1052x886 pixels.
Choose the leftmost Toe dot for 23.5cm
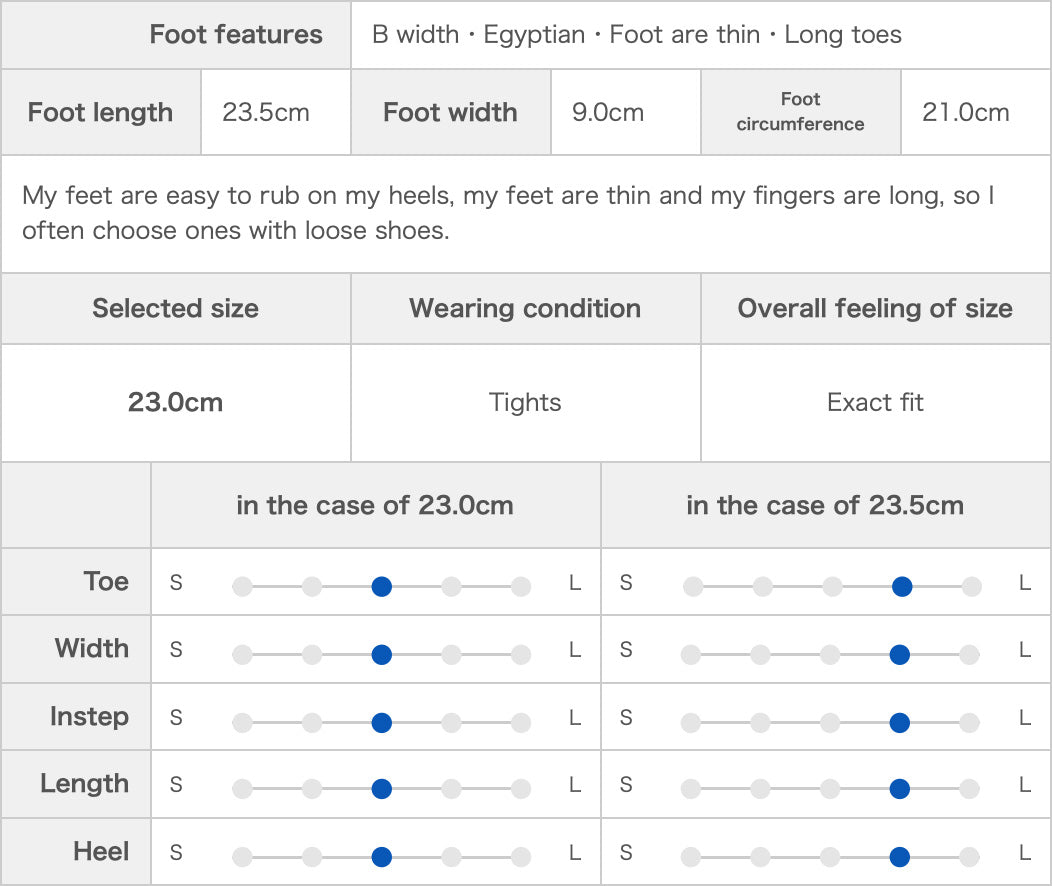(693, 586)
